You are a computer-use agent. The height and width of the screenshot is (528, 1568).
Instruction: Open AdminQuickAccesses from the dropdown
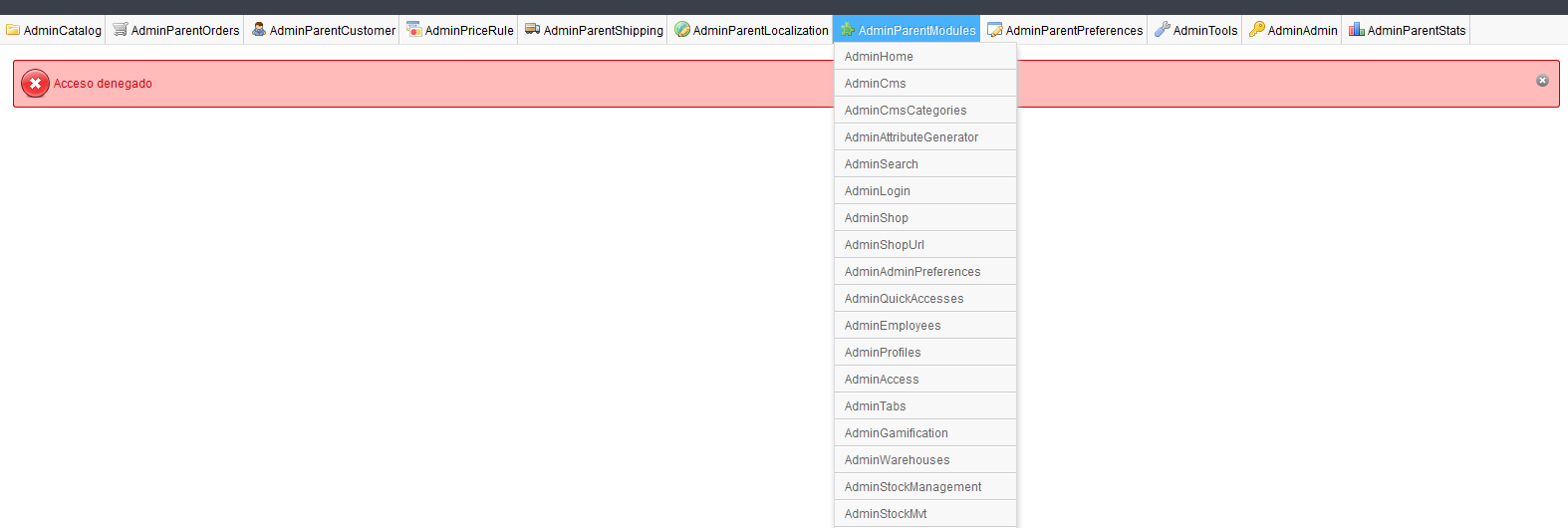point(925,299)
